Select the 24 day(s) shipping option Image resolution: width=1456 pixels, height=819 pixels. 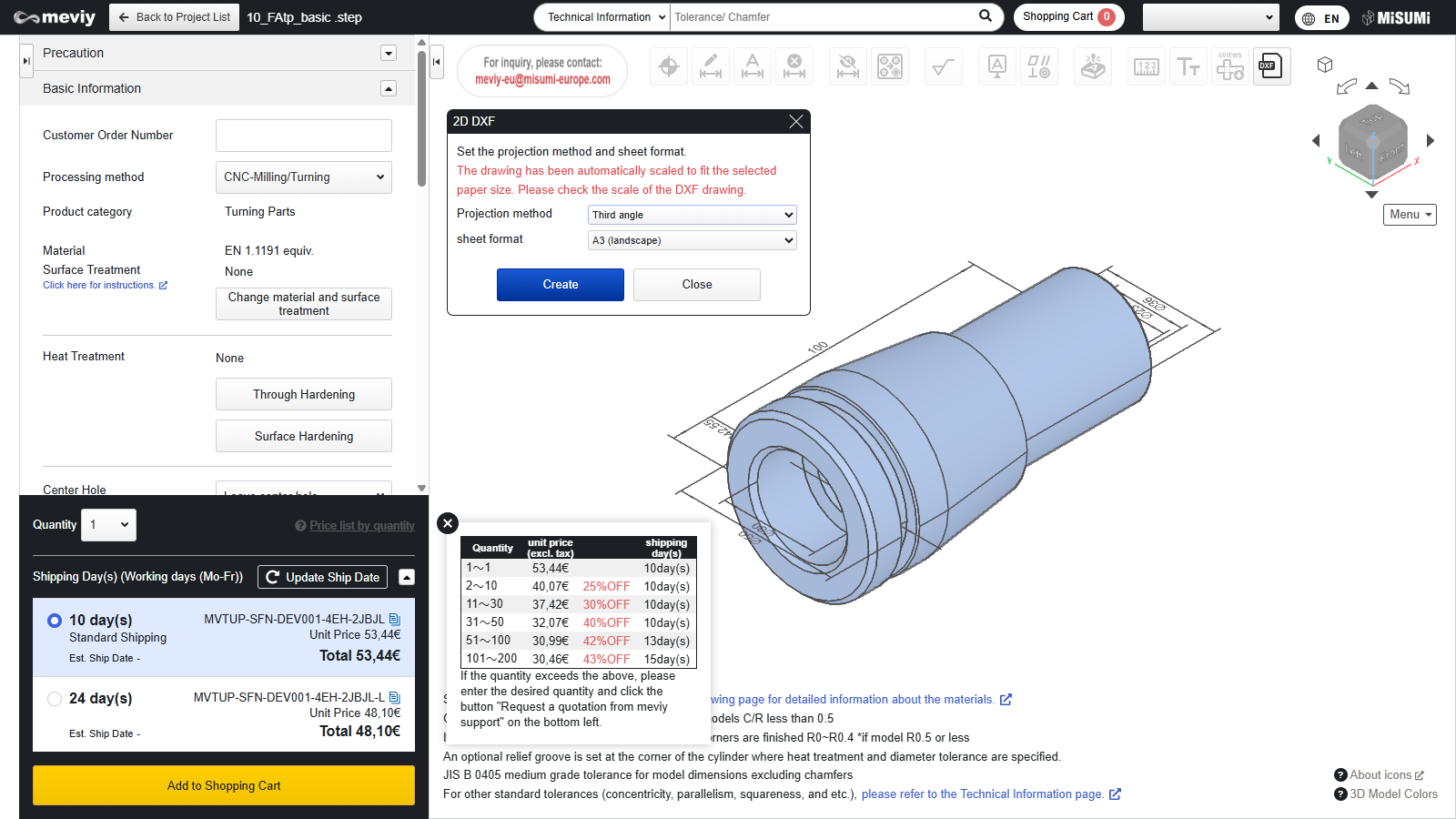pyautogui.click(x=55, y=699)
